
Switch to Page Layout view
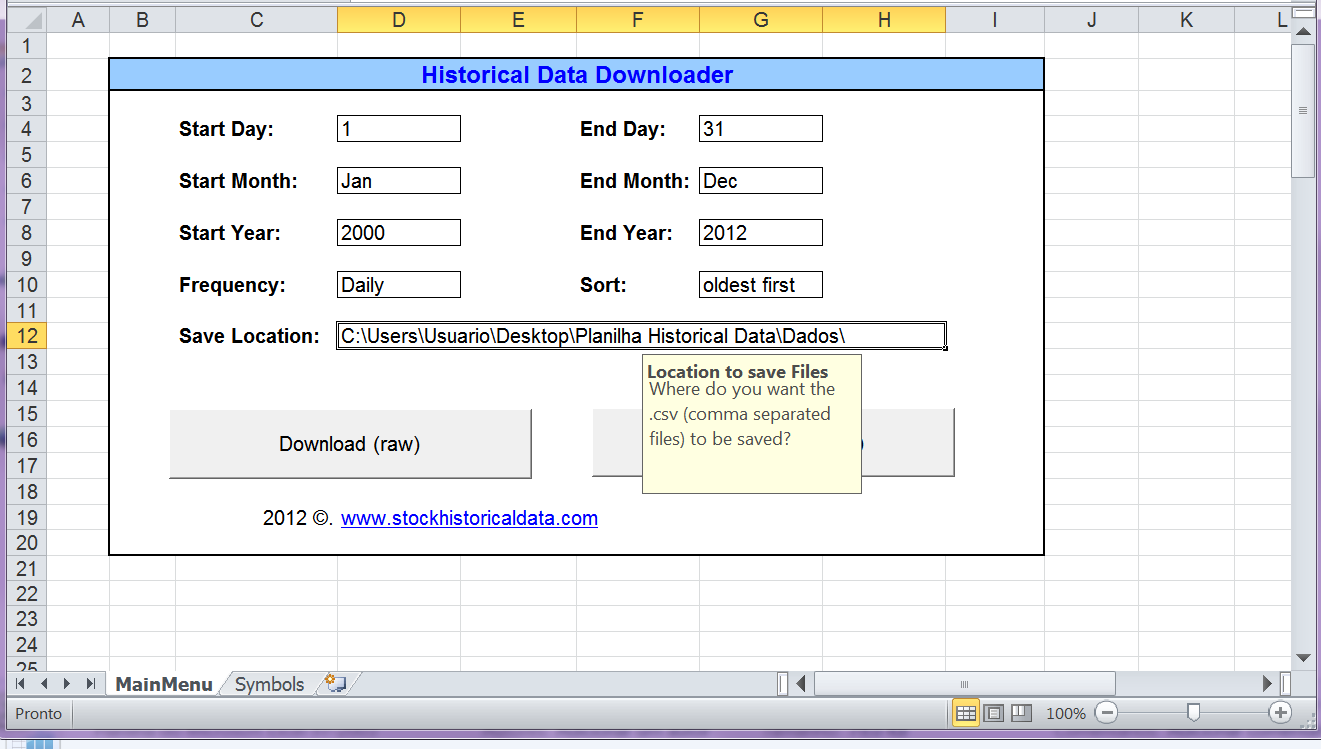pos(993,713)
